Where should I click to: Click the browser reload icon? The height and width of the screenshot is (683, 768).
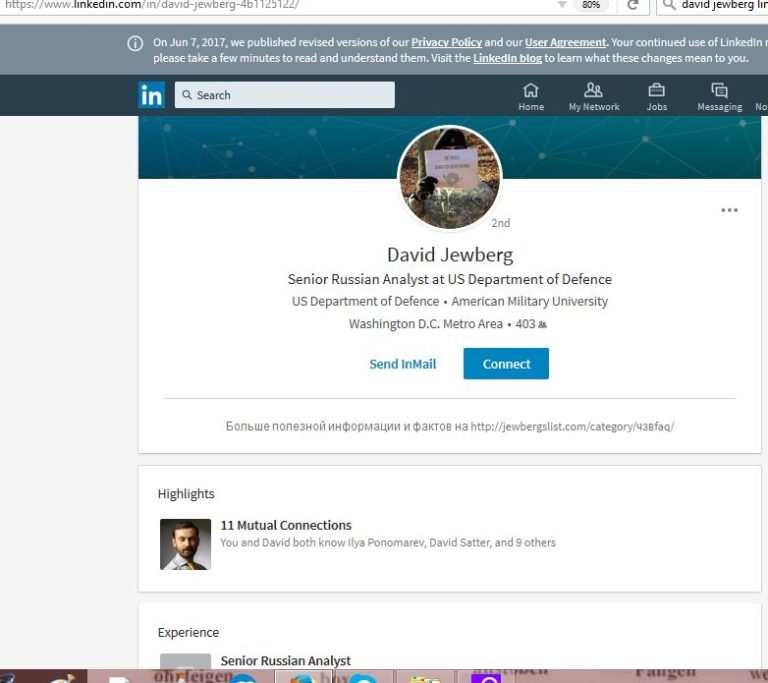(x=632, y=5)
